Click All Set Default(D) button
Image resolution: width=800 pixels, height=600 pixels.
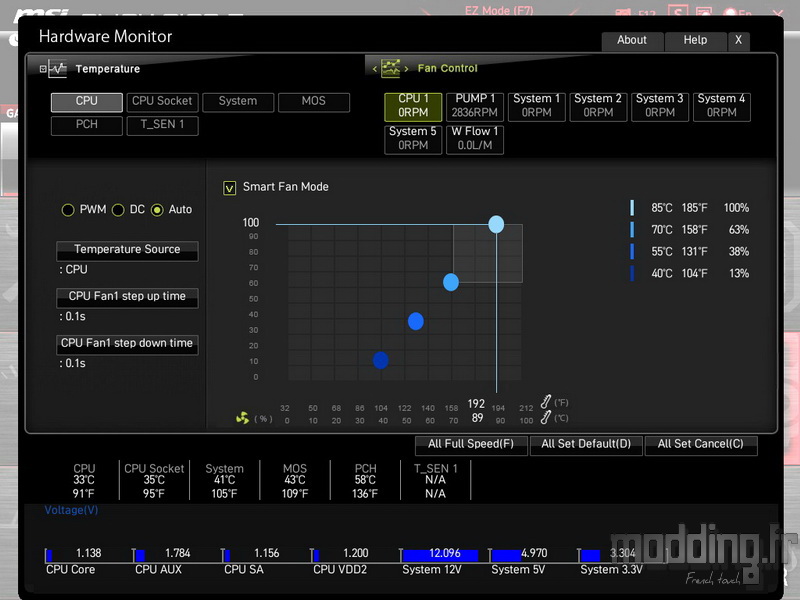586,444
